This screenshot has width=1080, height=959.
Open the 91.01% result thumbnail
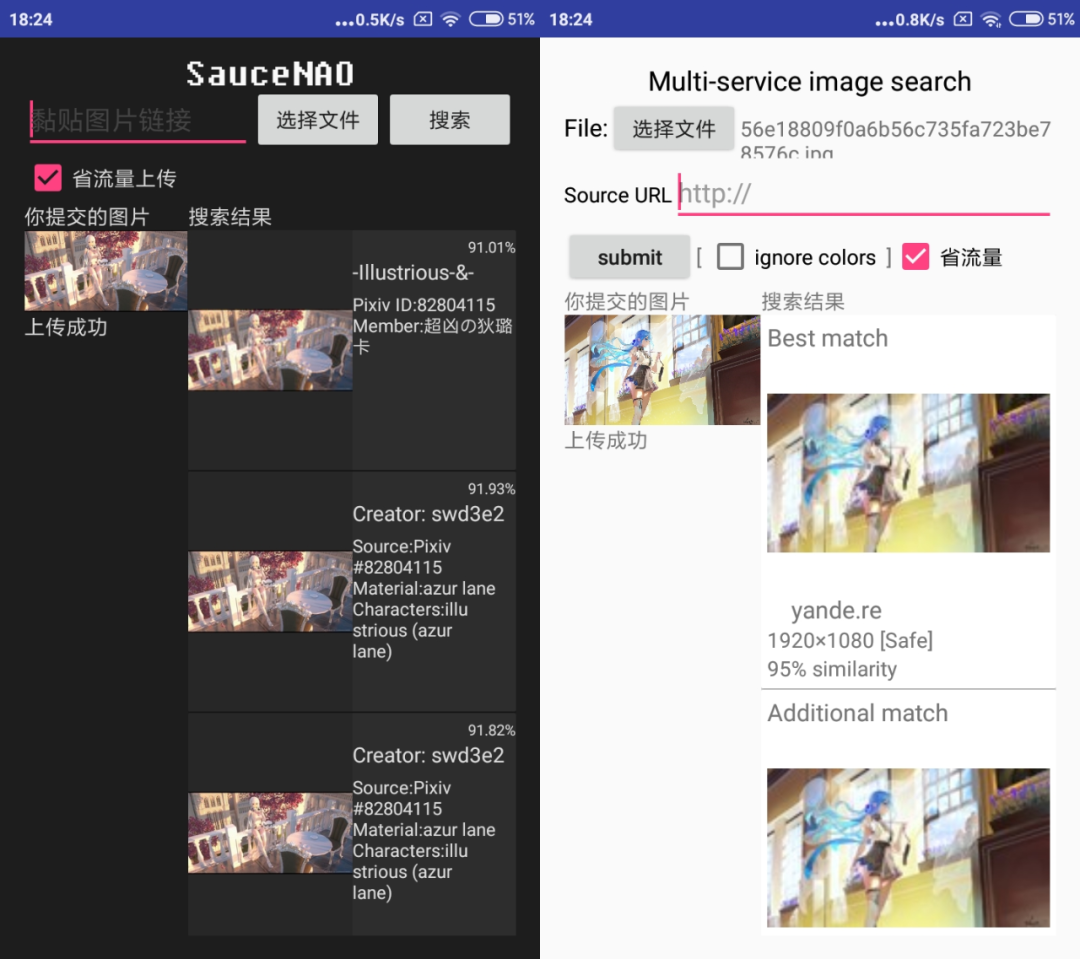[x=270, y=350]
